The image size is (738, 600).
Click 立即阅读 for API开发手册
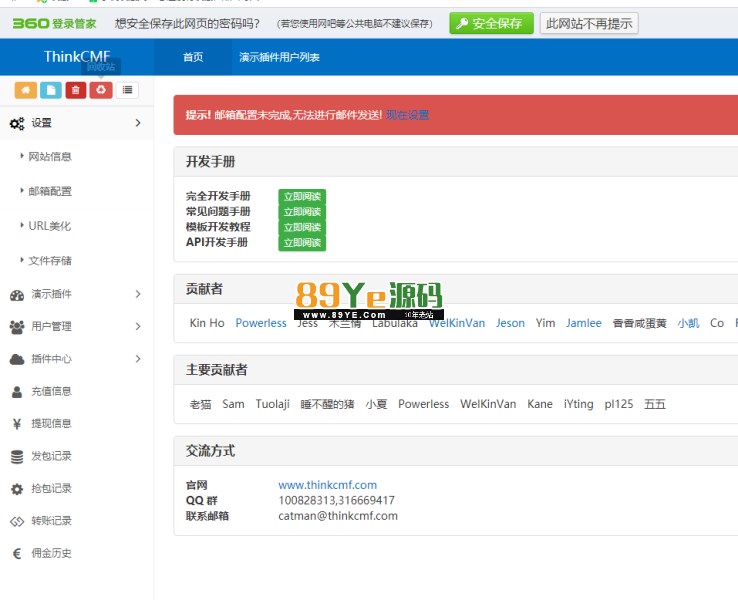(302, 243)
